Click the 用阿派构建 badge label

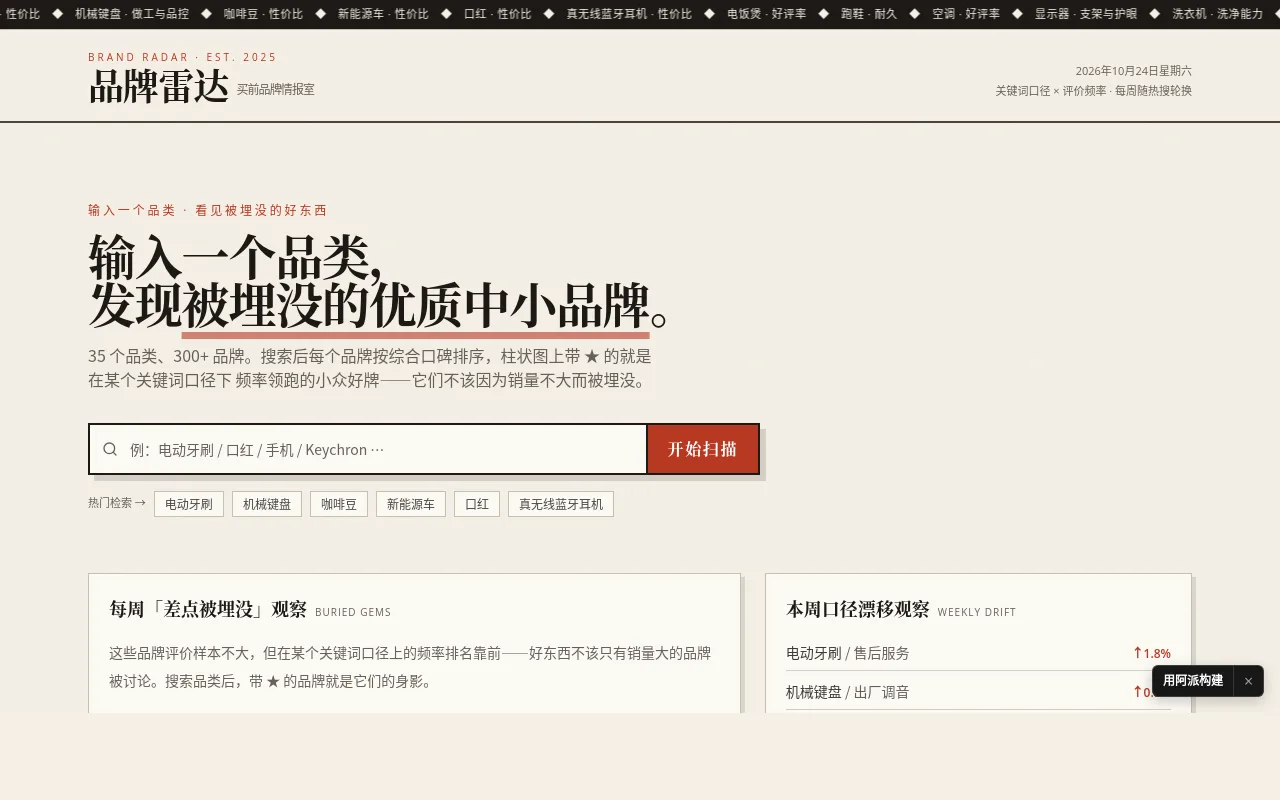1193,681
